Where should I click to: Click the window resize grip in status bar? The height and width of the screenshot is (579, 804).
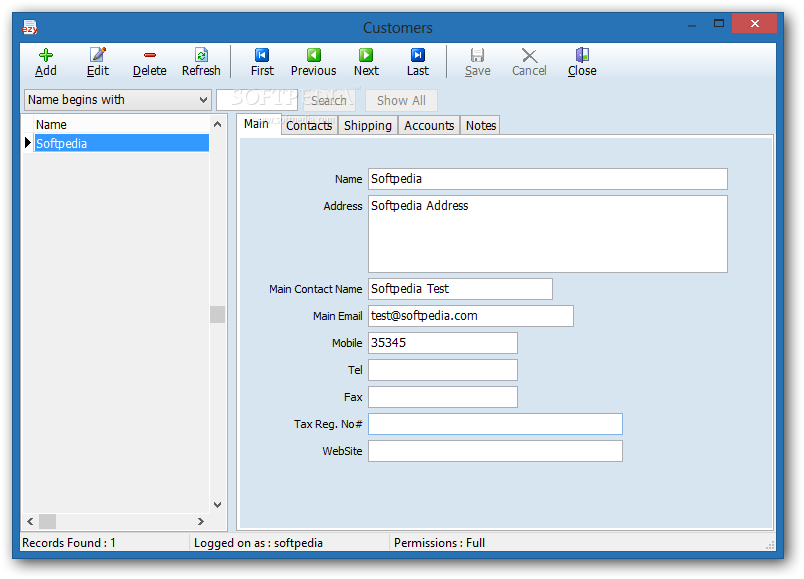tap(770, 545)
